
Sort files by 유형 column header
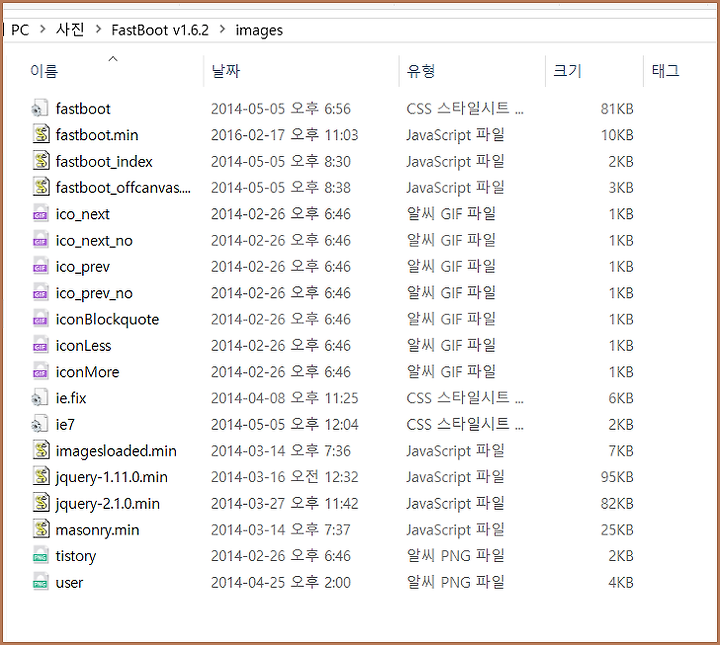click(x=421, y=71)
